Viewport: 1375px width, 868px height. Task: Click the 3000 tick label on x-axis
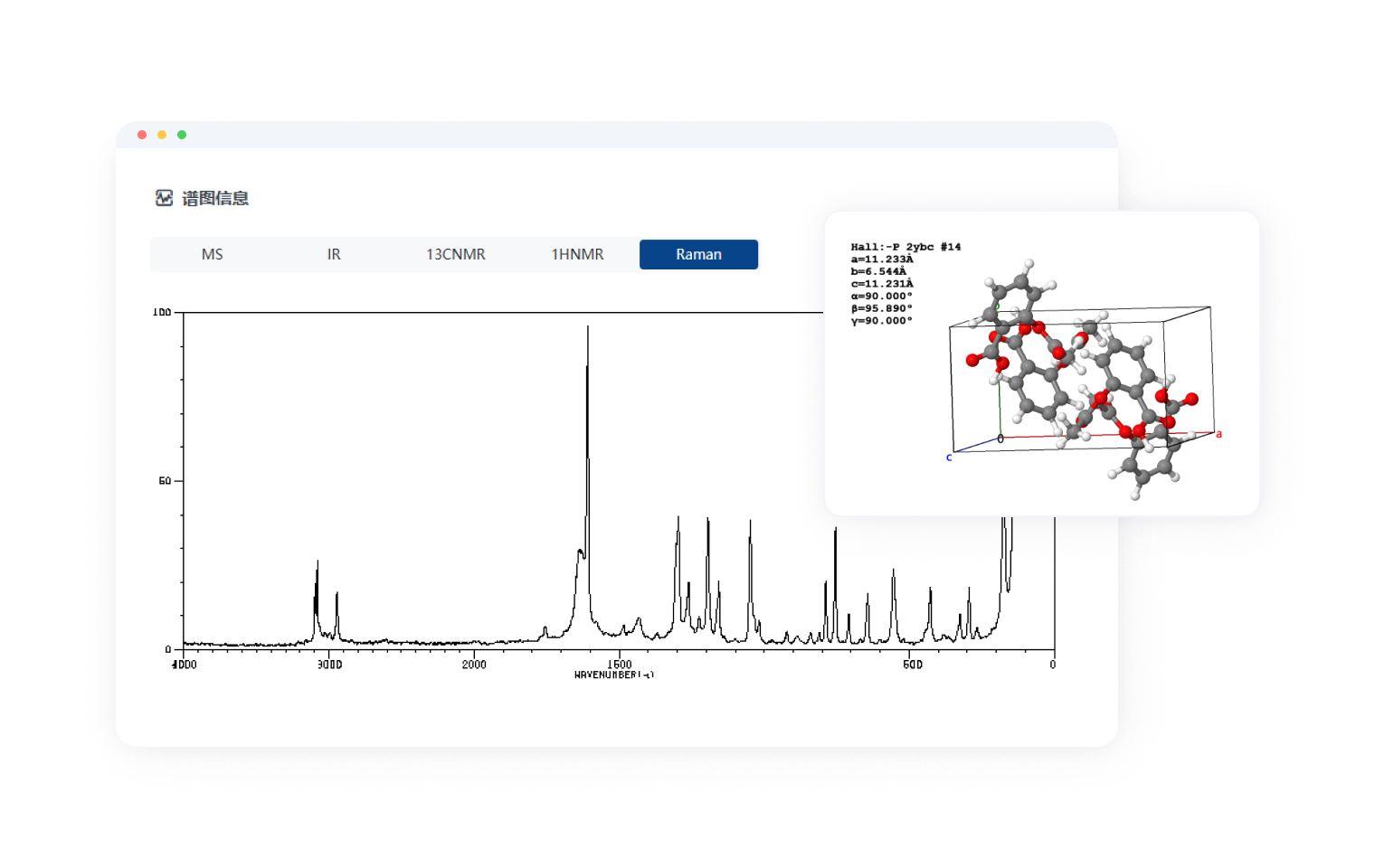[329, 665]
